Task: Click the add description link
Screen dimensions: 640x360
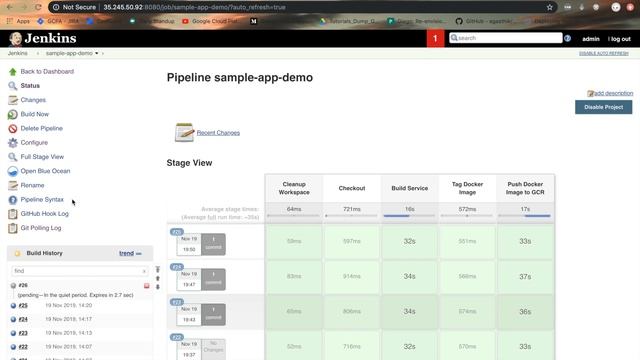Action: 613,93
